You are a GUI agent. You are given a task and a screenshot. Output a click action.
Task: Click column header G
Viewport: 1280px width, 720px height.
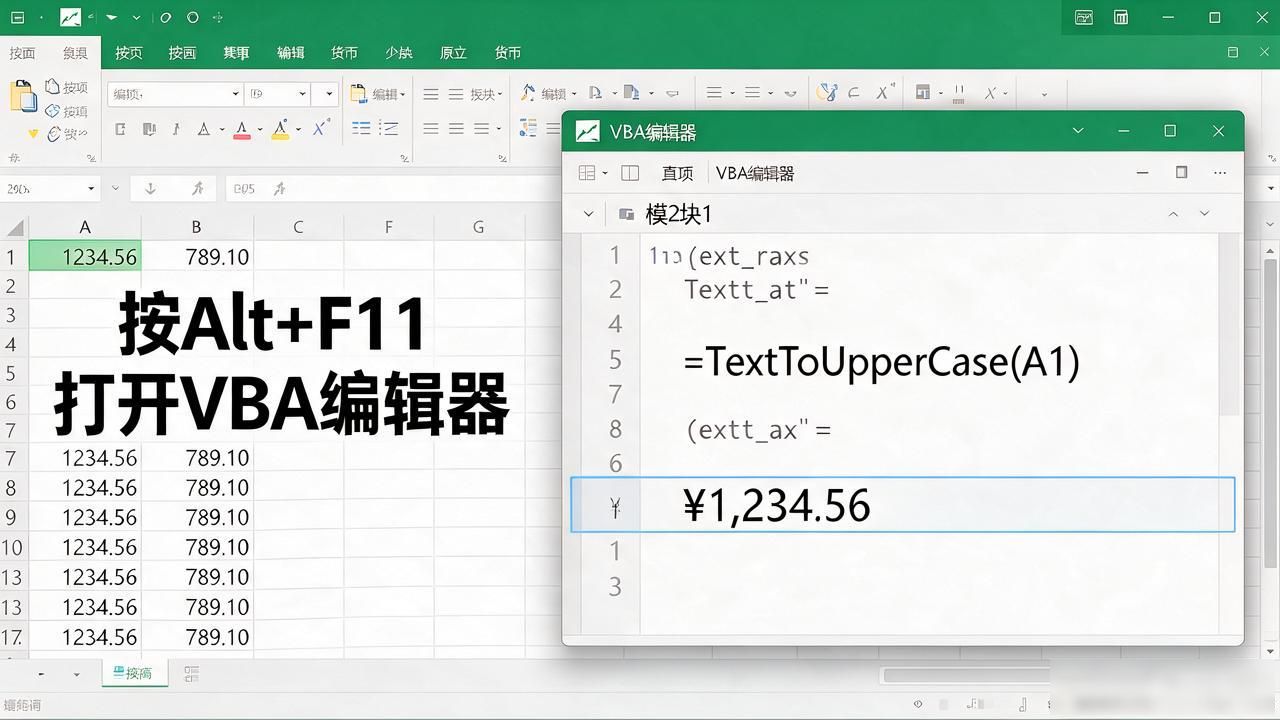click(478, 227)
